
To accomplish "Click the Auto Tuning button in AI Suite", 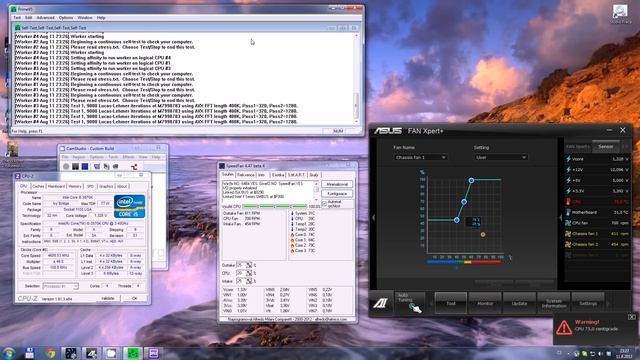I will pyautogui.click(x=410, y=303).
